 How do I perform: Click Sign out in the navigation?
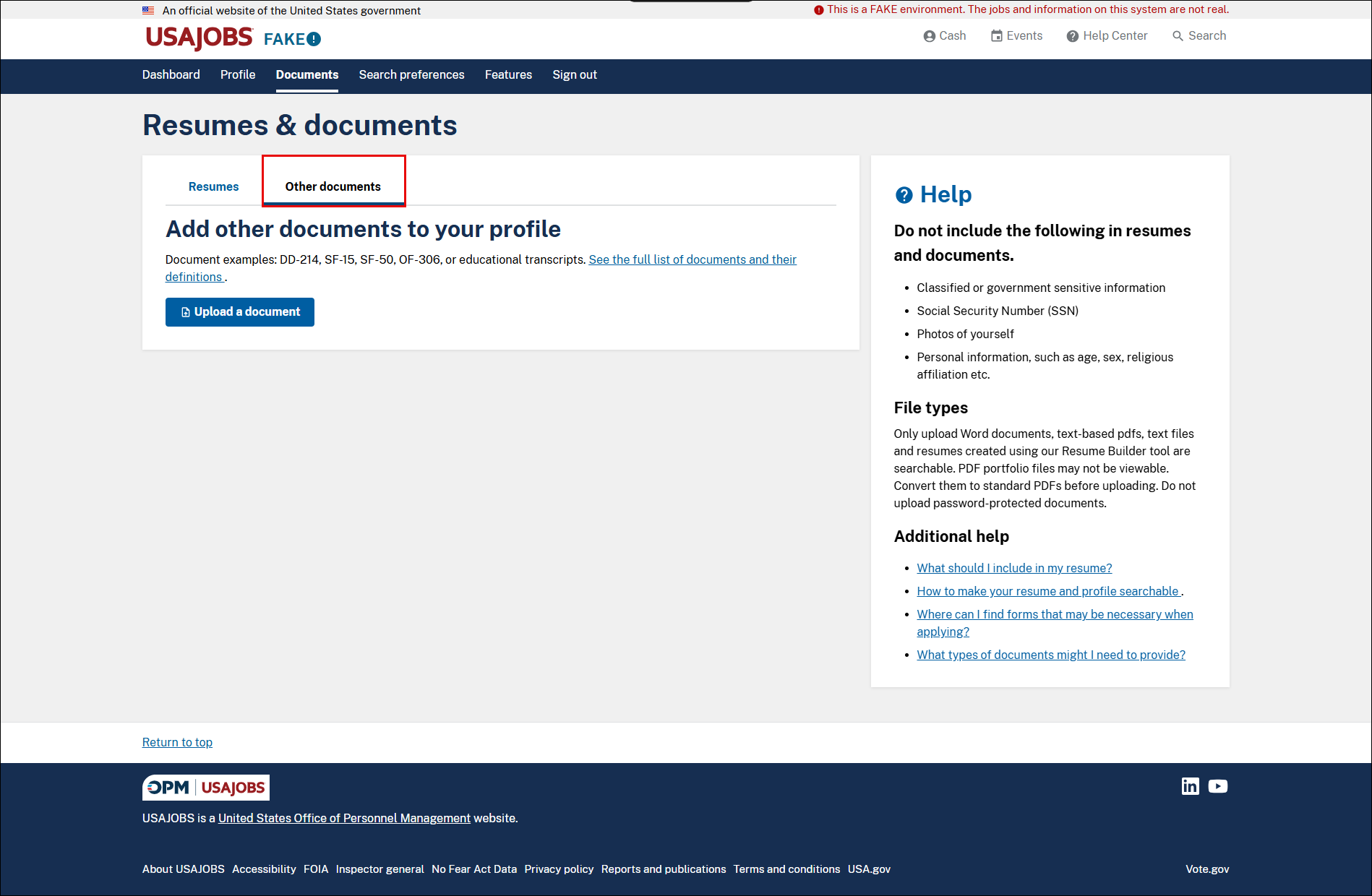point(575,75)
